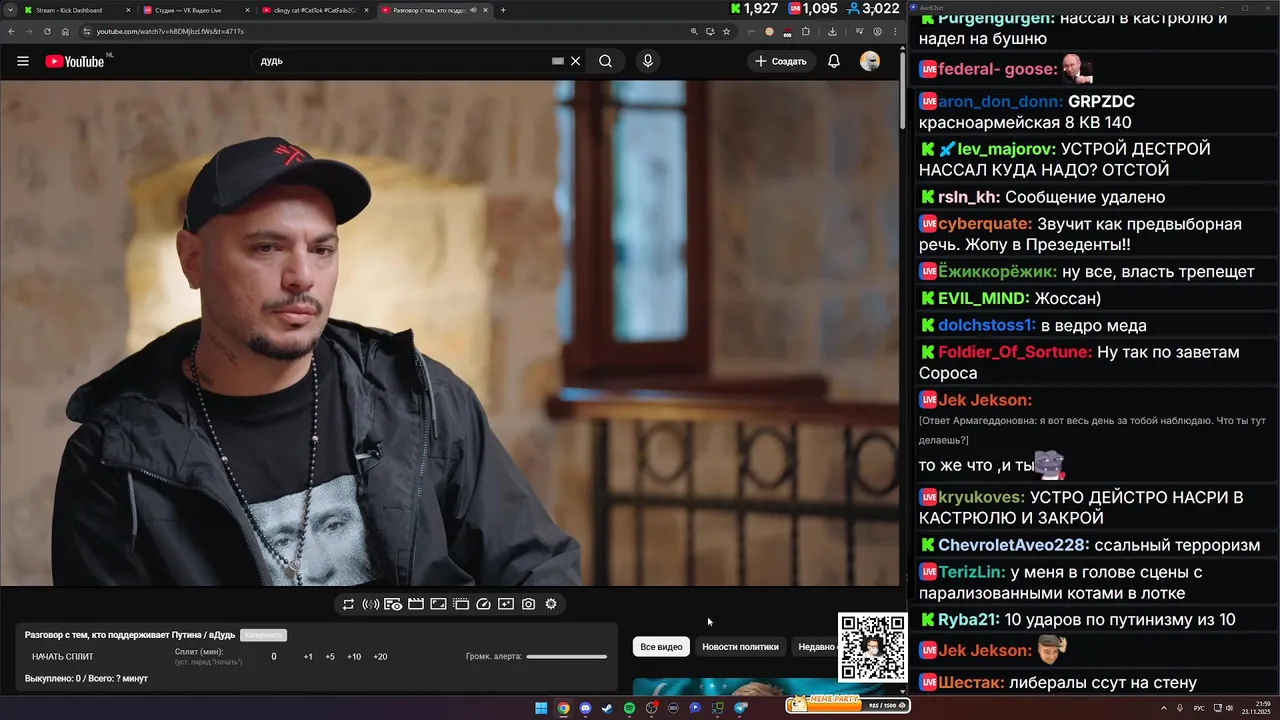
Task: Click the Копировать button next to video title
Action: pyautogui.click(x=263, y=635)
